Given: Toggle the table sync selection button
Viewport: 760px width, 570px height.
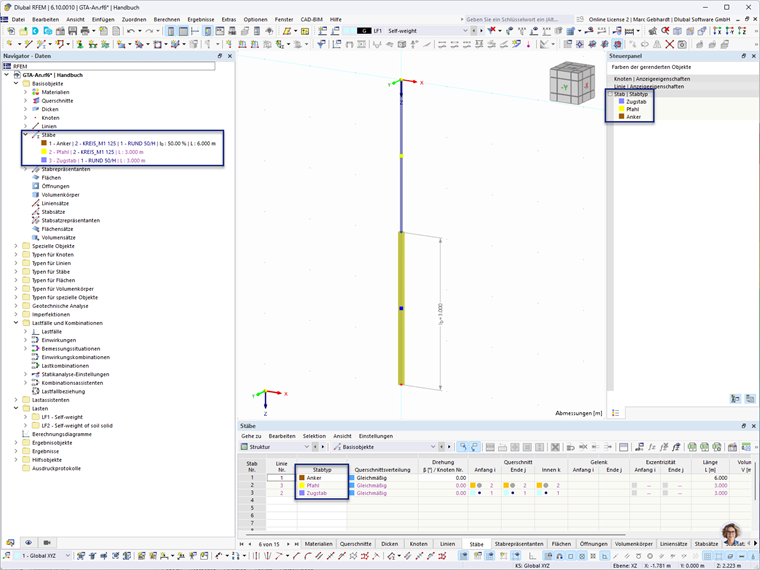Looking at the screenshot, I should [475, 447].
